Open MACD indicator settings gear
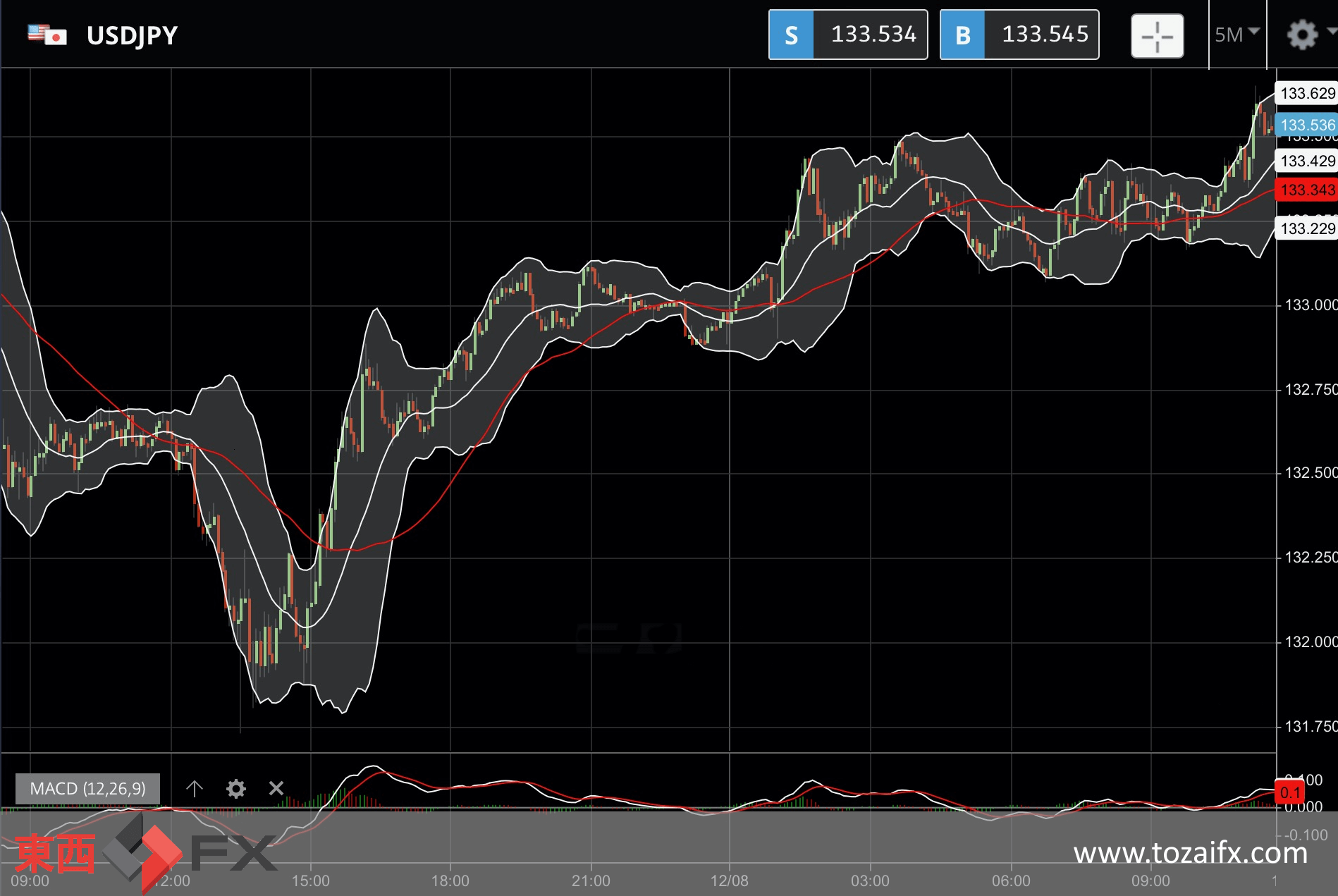This screenshot has width=1338, height=896. [x=236, y=788]
